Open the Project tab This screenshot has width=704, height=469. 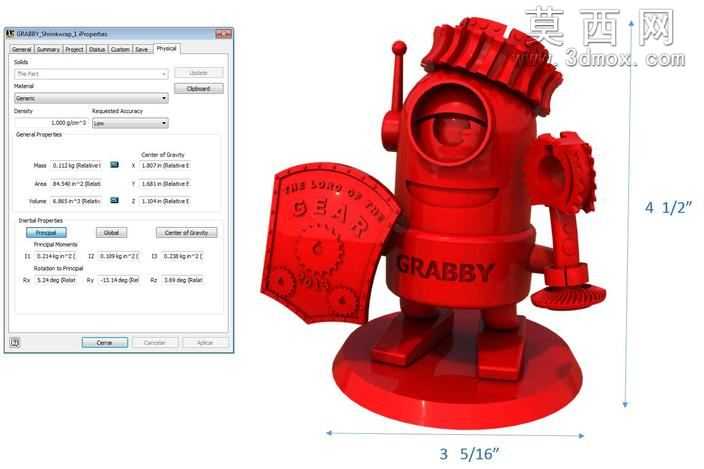tap(74, 49)
